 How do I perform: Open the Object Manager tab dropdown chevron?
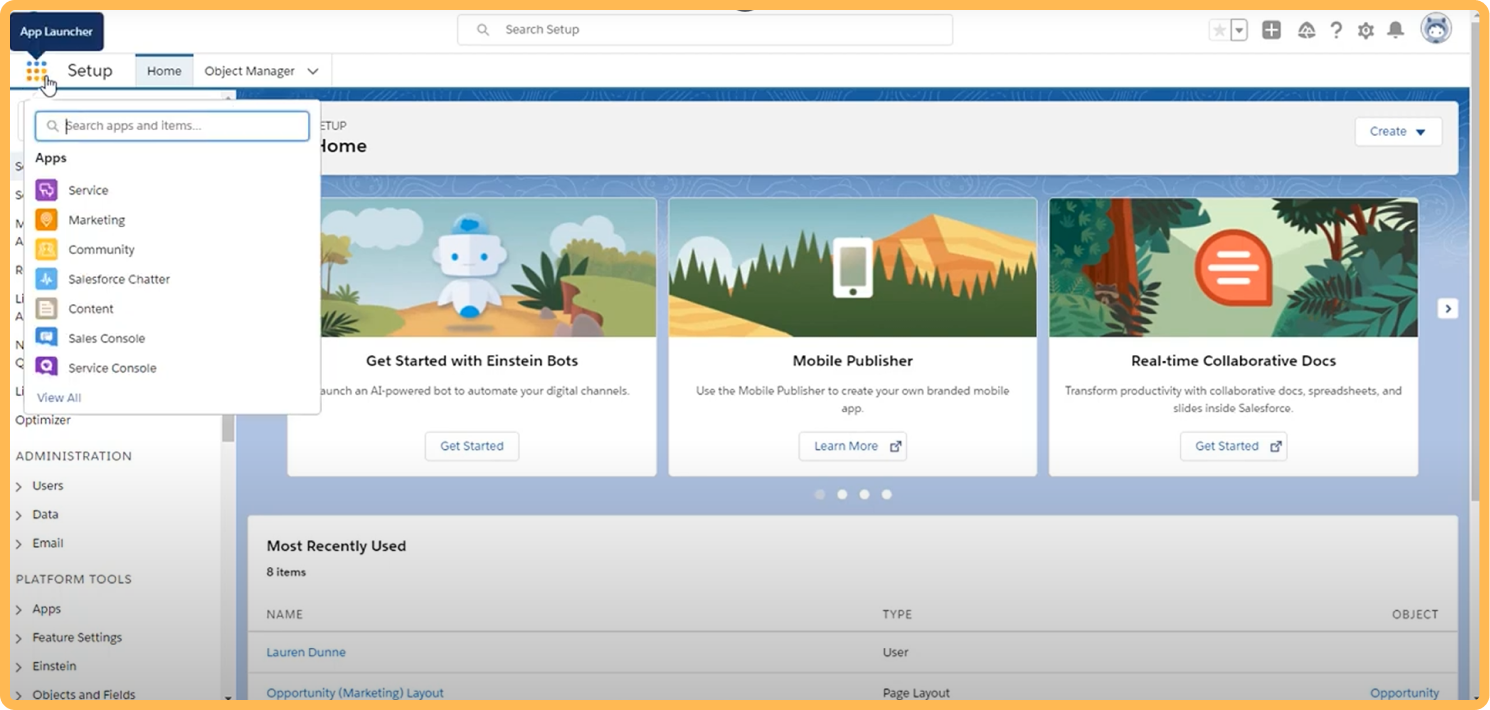pos(313,71)
